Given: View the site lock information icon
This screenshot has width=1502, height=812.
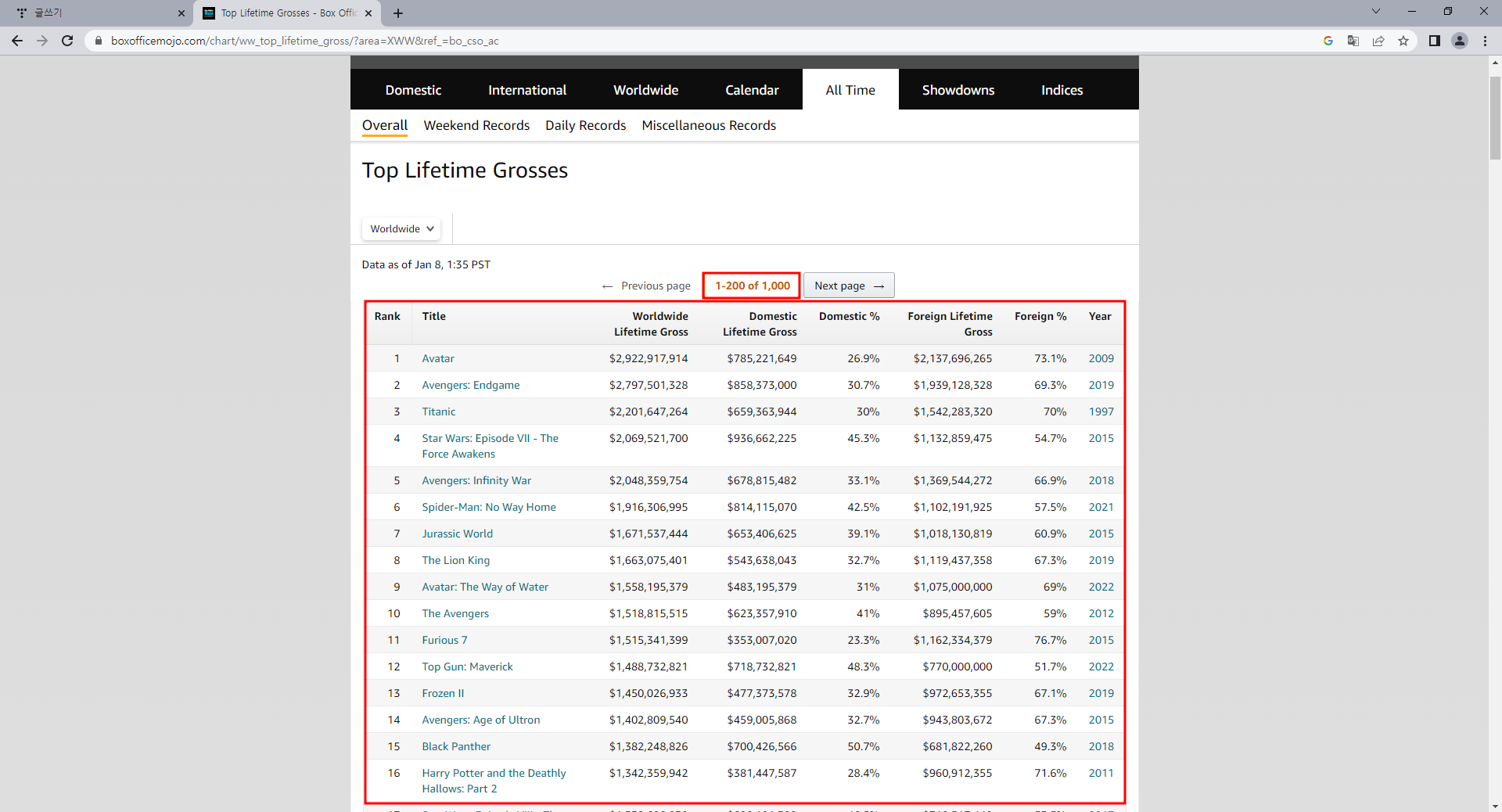Looking at the screenshot, I should [99, 41].
